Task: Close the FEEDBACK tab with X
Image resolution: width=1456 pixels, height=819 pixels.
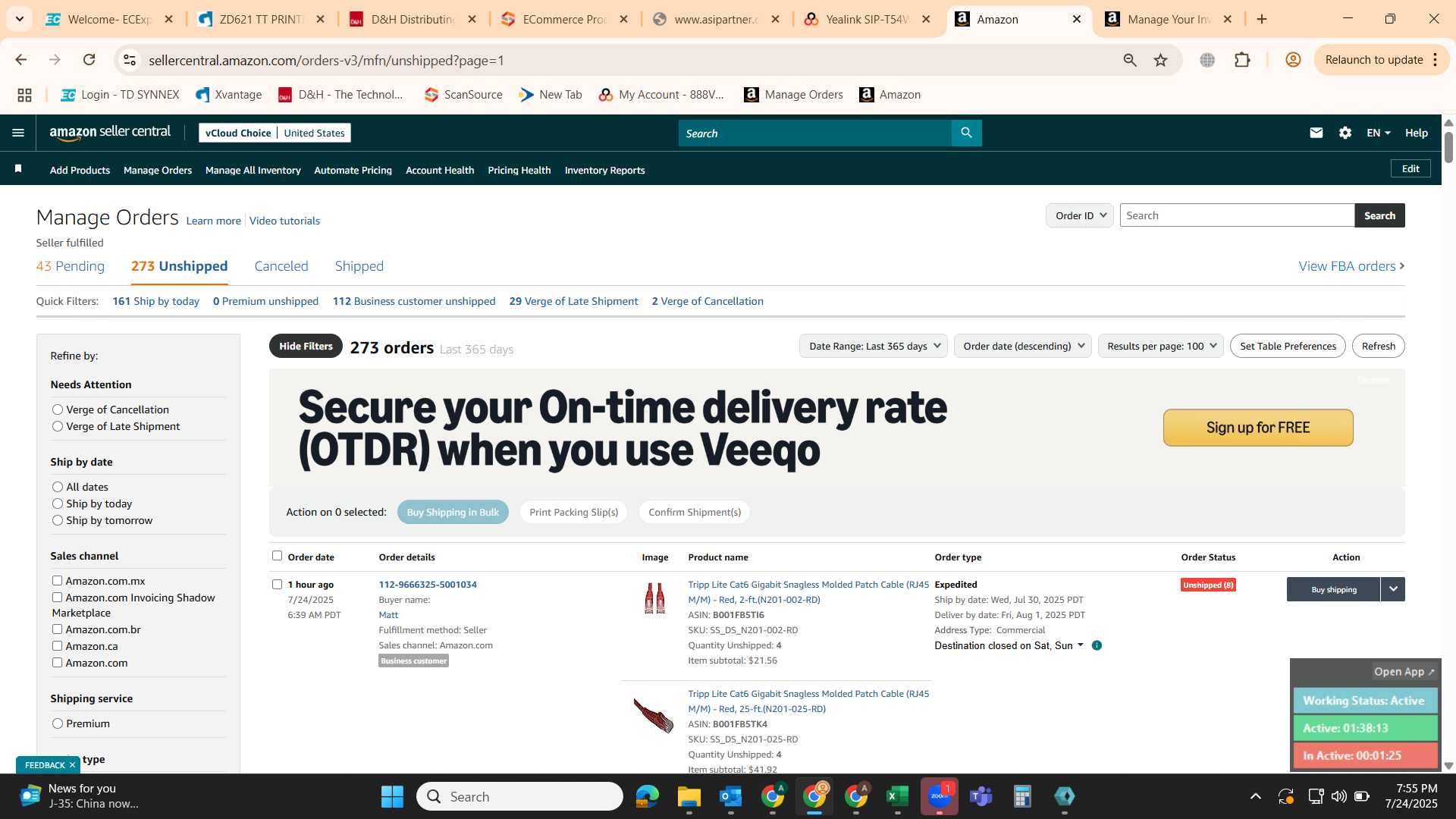Action: click(72, 765)
